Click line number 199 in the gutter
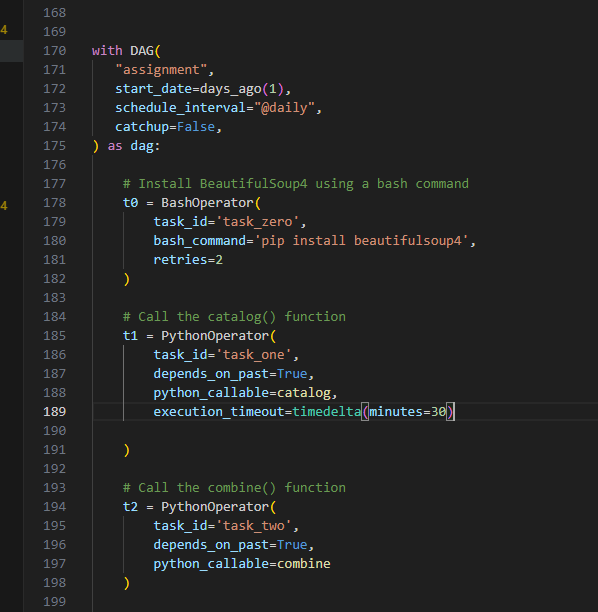The image size is (598, 612). 55,602
